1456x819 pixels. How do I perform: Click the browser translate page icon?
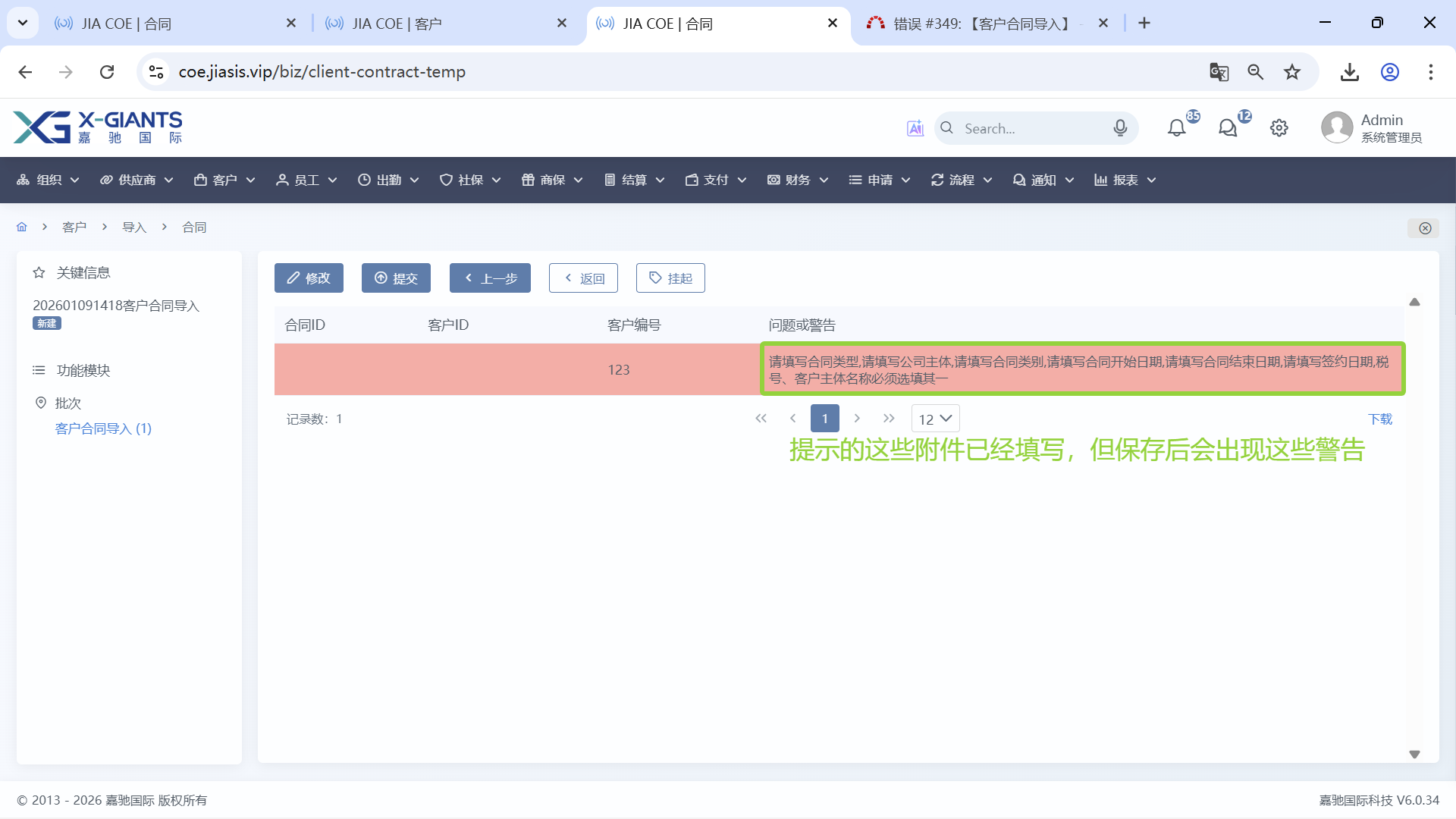tap(1219, 72)
